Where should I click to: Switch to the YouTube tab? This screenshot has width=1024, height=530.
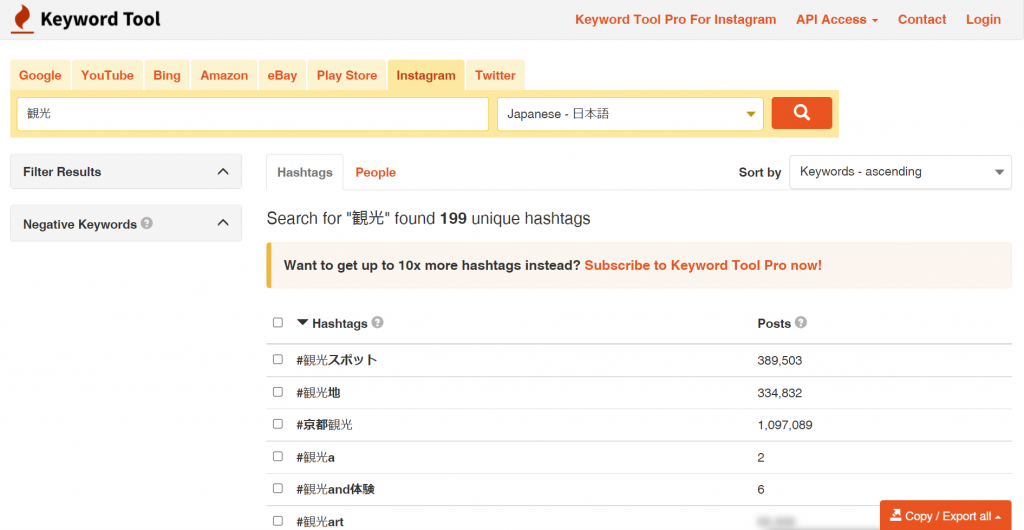(x=107, y=75)
